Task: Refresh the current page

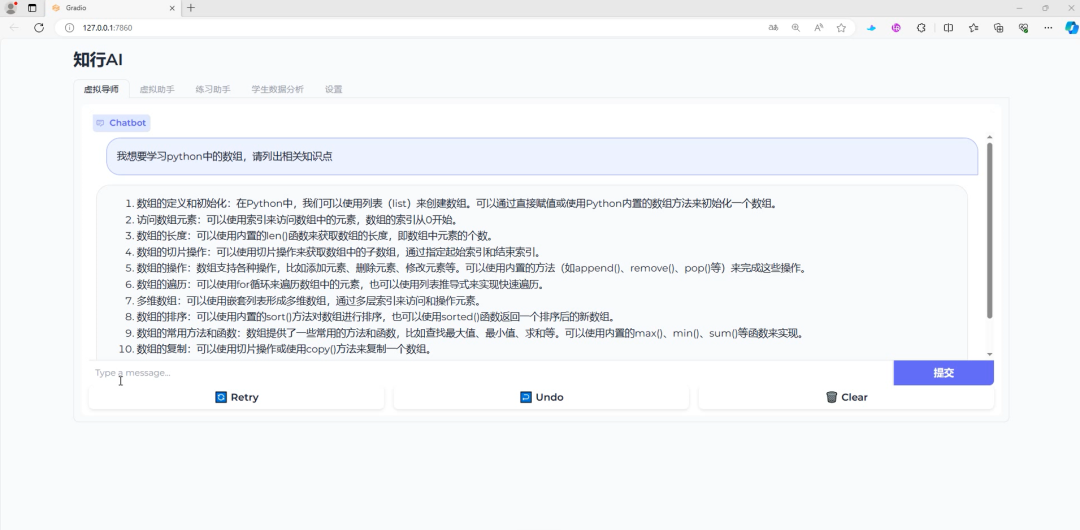Action: (x=39, y=28)
